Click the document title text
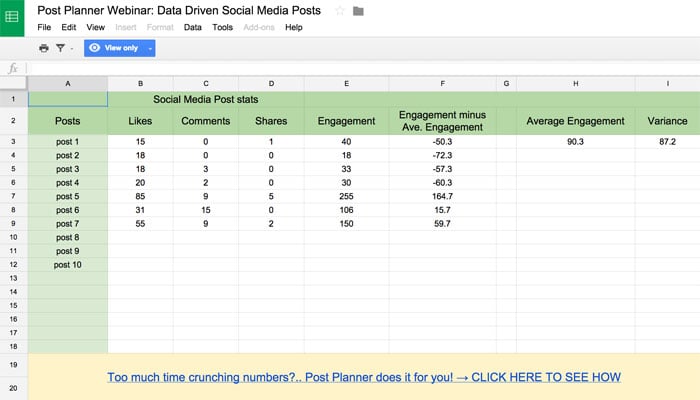The image size is (700, 400). [179, 11]
